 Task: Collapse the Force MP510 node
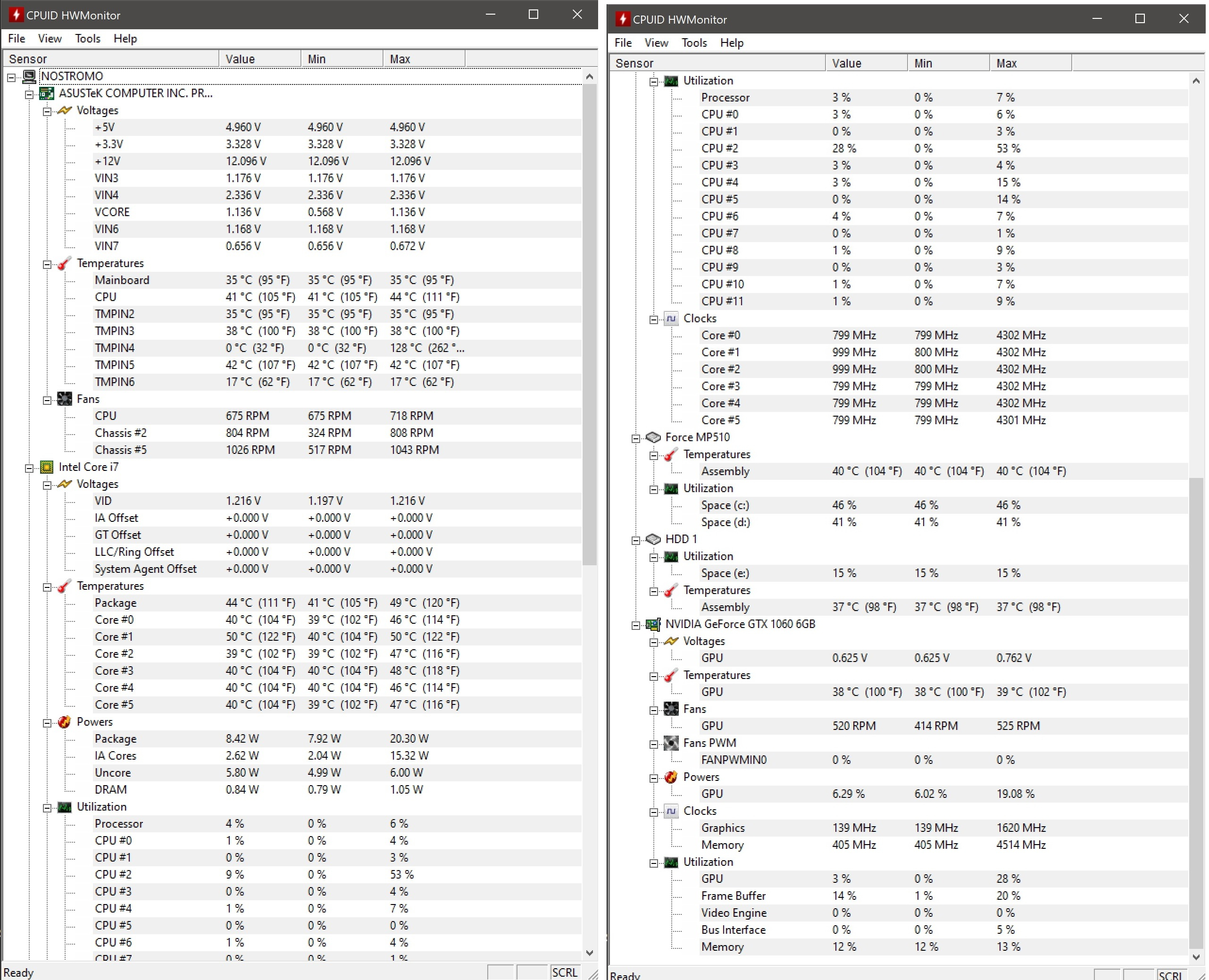[636, 439]
